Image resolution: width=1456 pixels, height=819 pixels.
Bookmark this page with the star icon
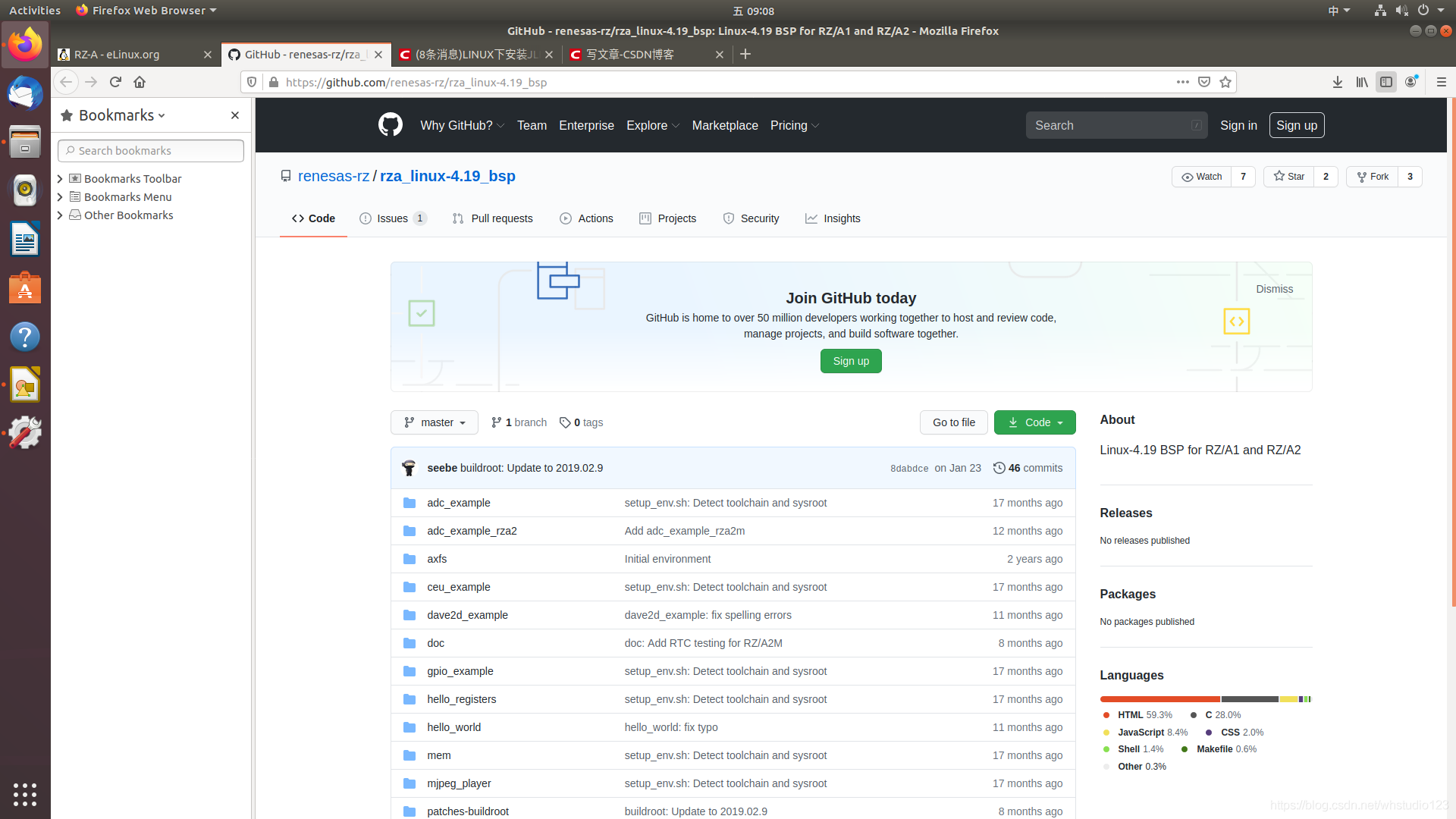pyautogui.click(x=1225, y=82)
